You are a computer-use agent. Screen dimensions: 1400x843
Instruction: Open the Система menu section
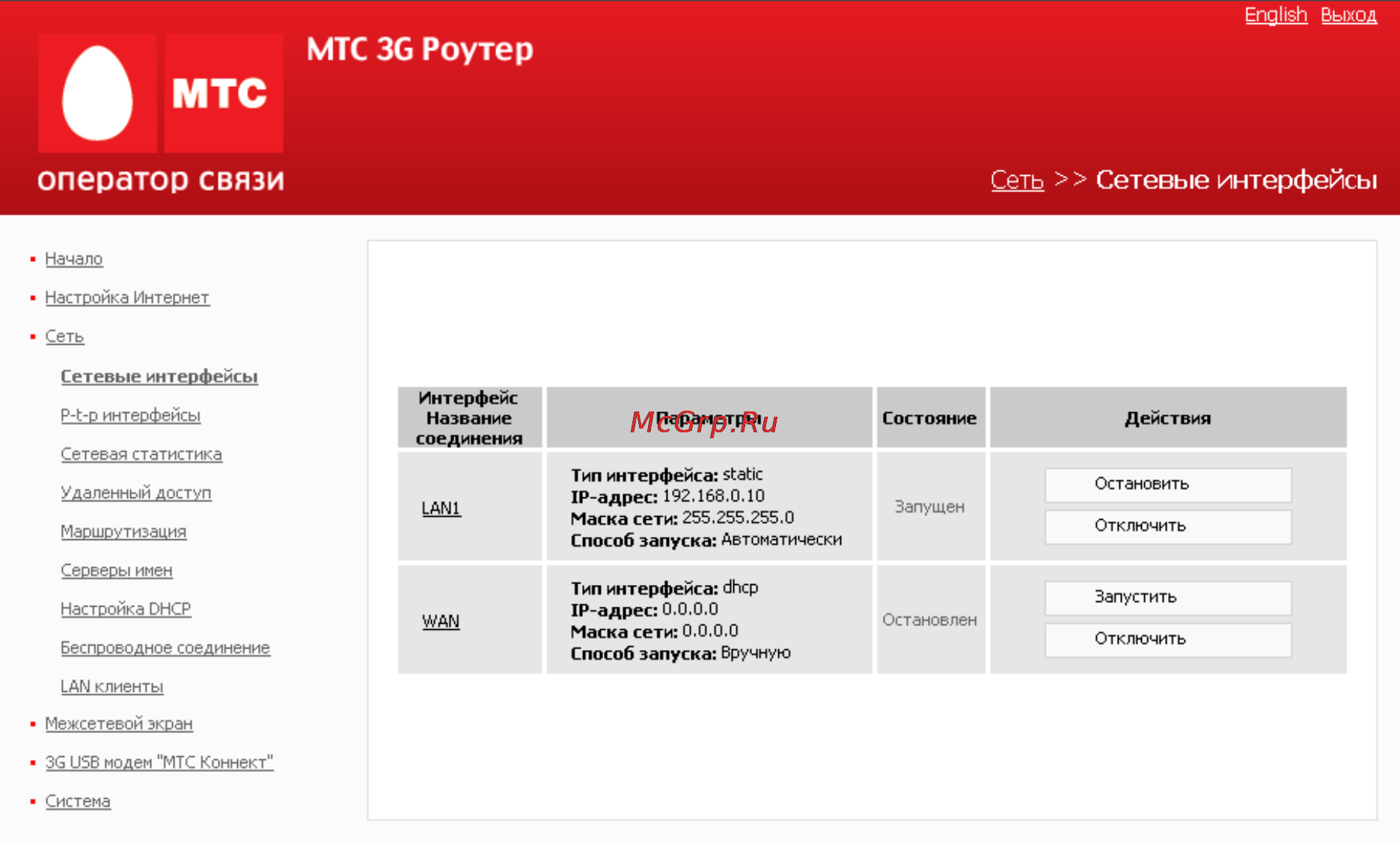tap(78, 801)
